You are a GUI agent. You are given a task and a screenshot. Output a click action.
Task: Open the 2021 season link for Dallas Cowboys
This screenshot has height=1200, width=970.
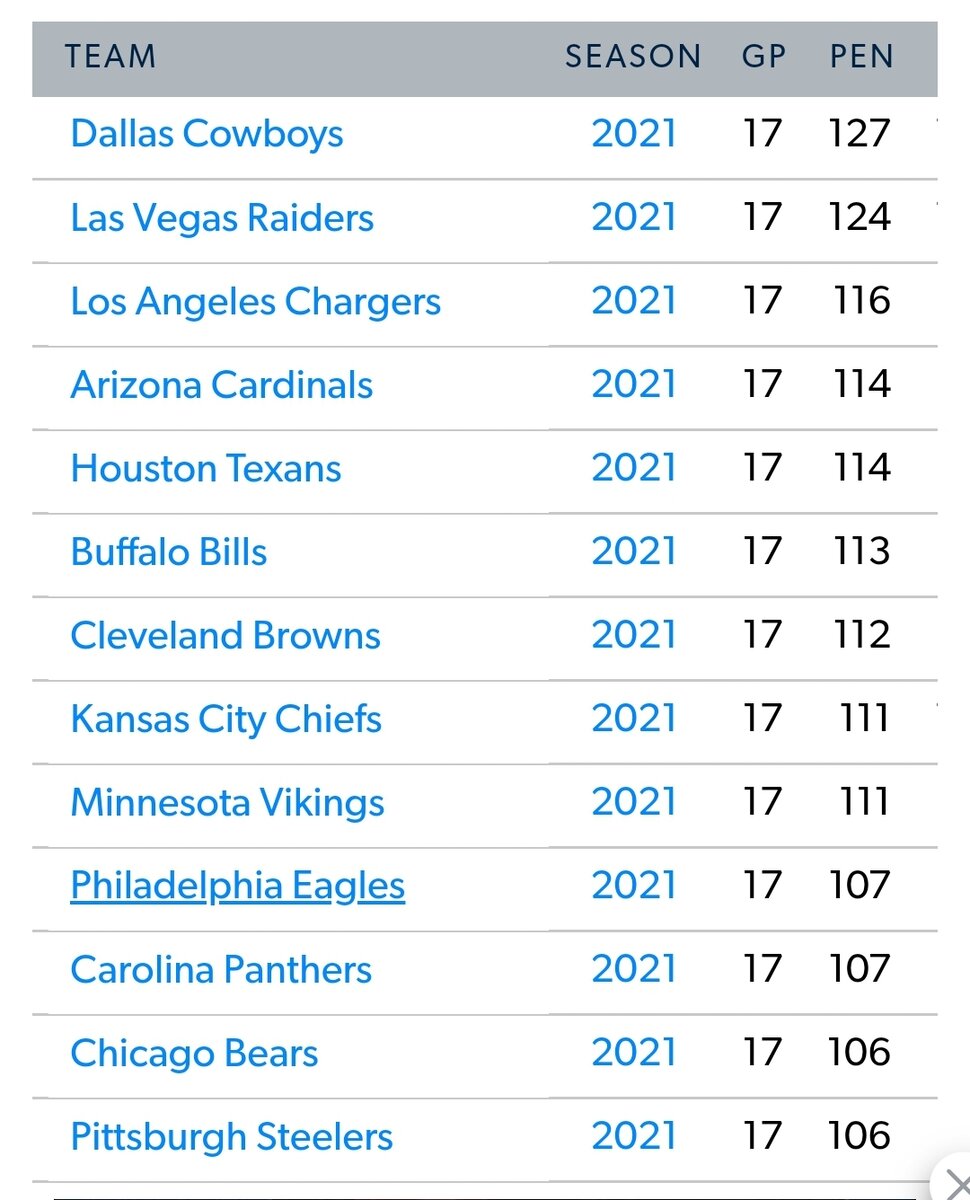634,134
